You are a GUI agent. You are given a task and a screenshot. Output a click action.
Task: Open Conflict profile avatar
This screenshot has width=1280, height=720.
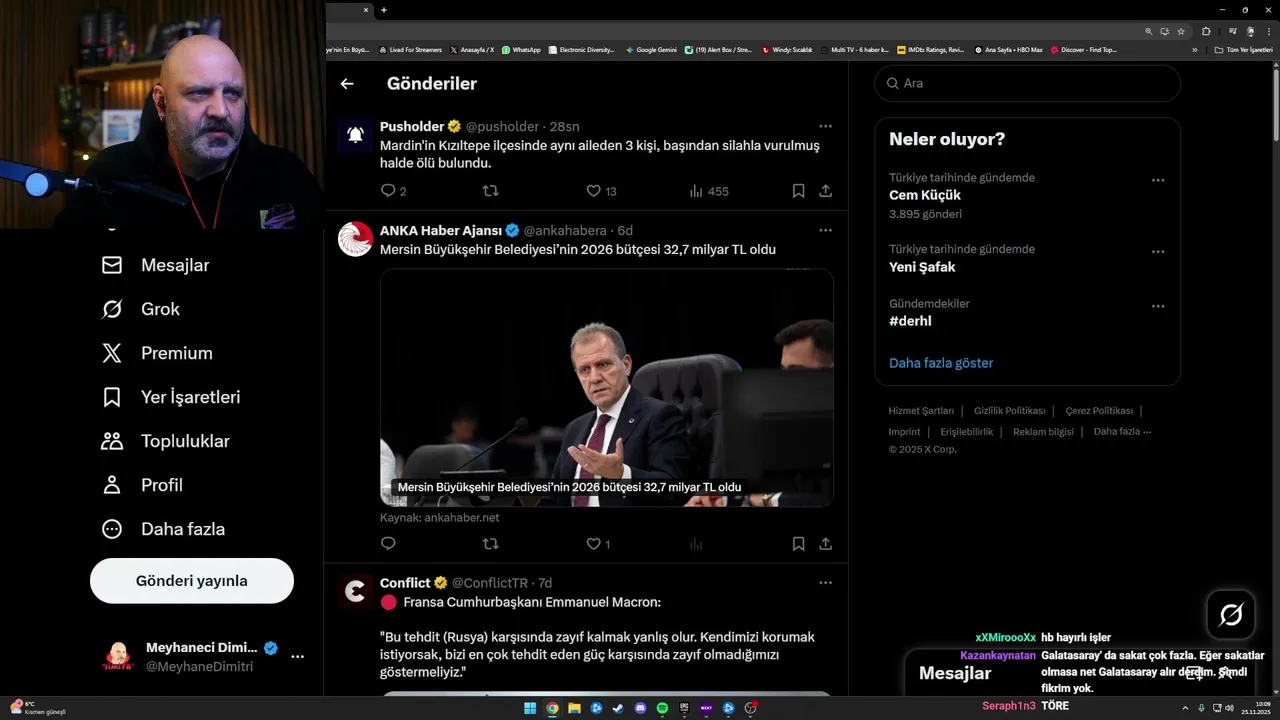coord(355,591)
